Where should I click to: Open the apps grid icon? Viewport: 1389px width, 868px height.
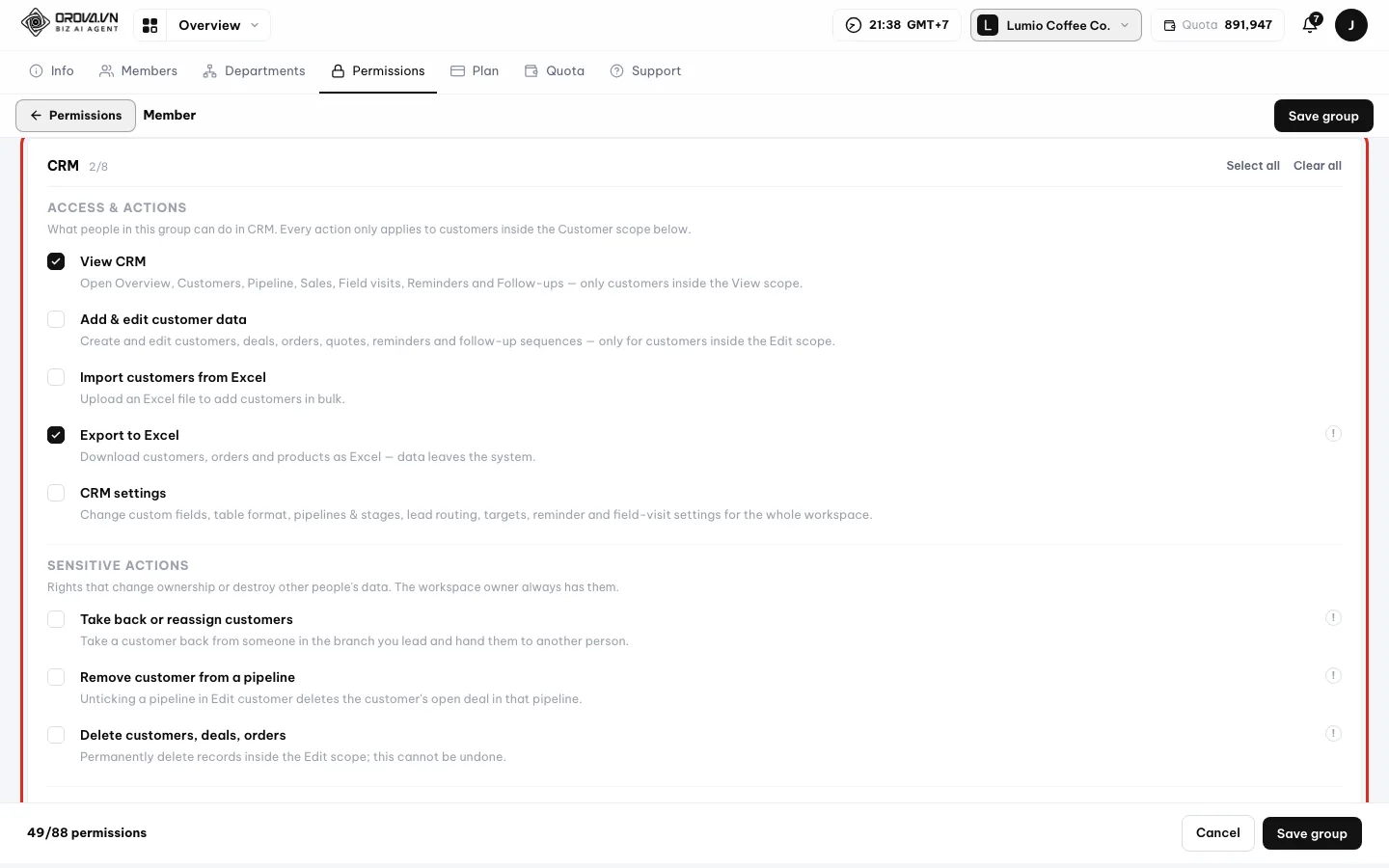pyautogui.click(x=150, y=25)
